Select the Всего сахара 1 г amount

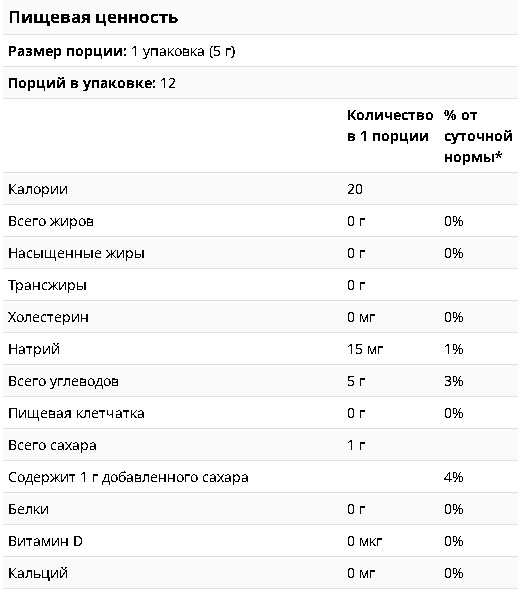pos(356,445)
